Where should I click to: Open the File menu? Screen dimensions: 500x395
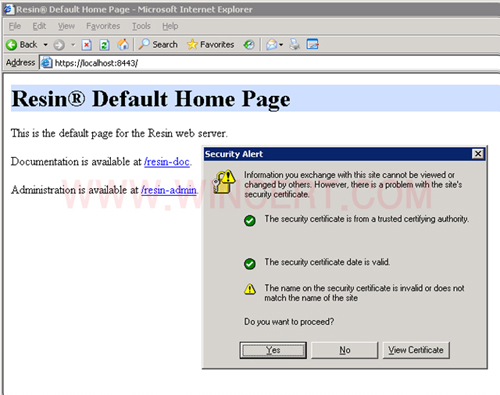[15, 26]
